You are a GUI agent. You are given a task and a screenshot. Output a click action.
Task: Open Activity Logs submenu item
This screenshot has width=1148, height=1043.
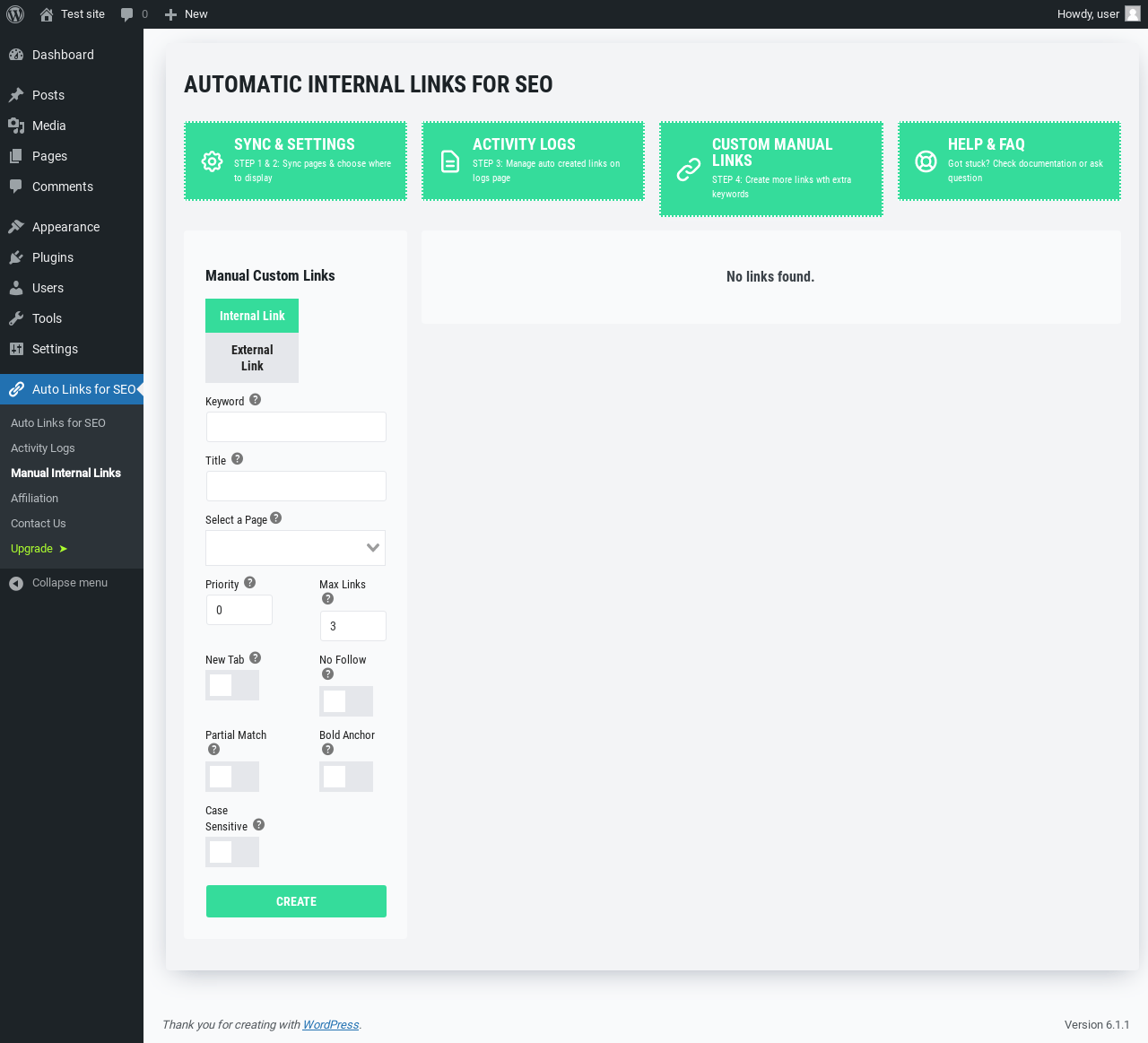tap(43, 448)
